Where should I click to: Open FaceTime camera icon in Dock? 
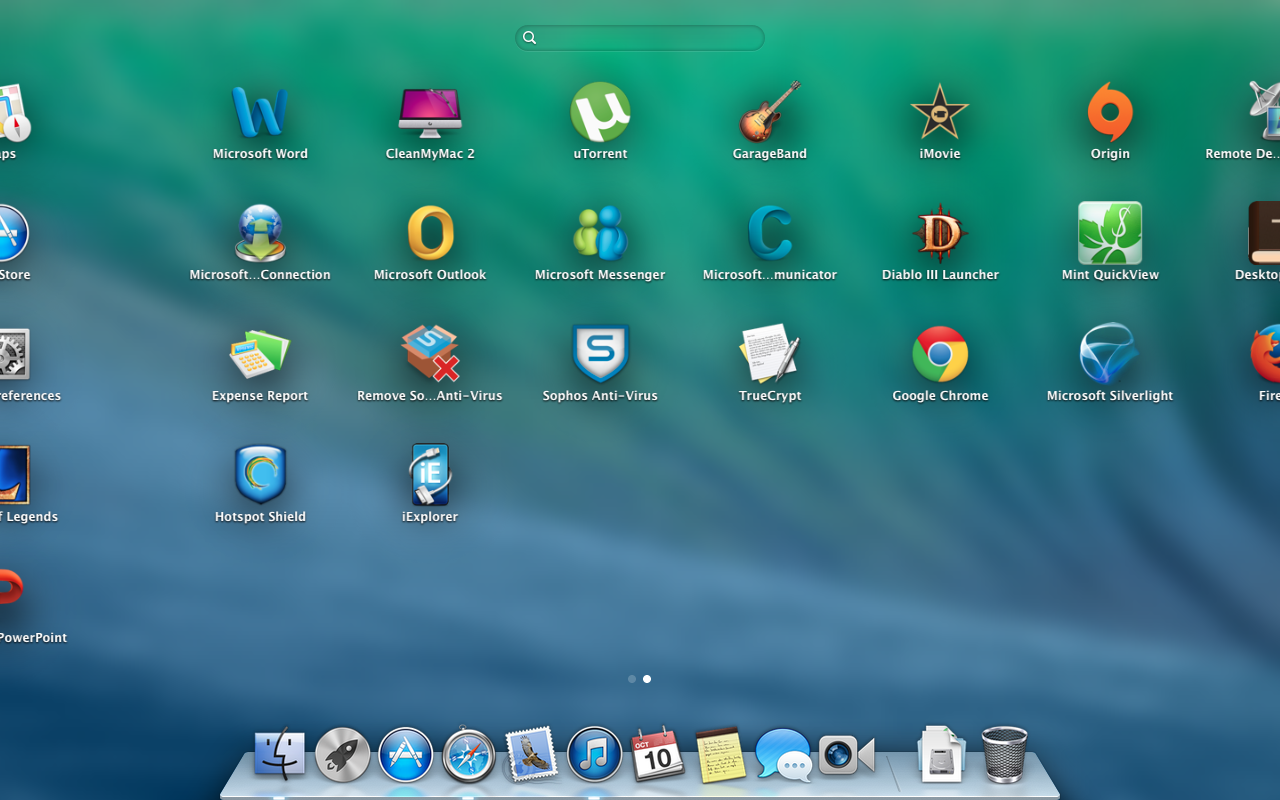click(846, 755)
